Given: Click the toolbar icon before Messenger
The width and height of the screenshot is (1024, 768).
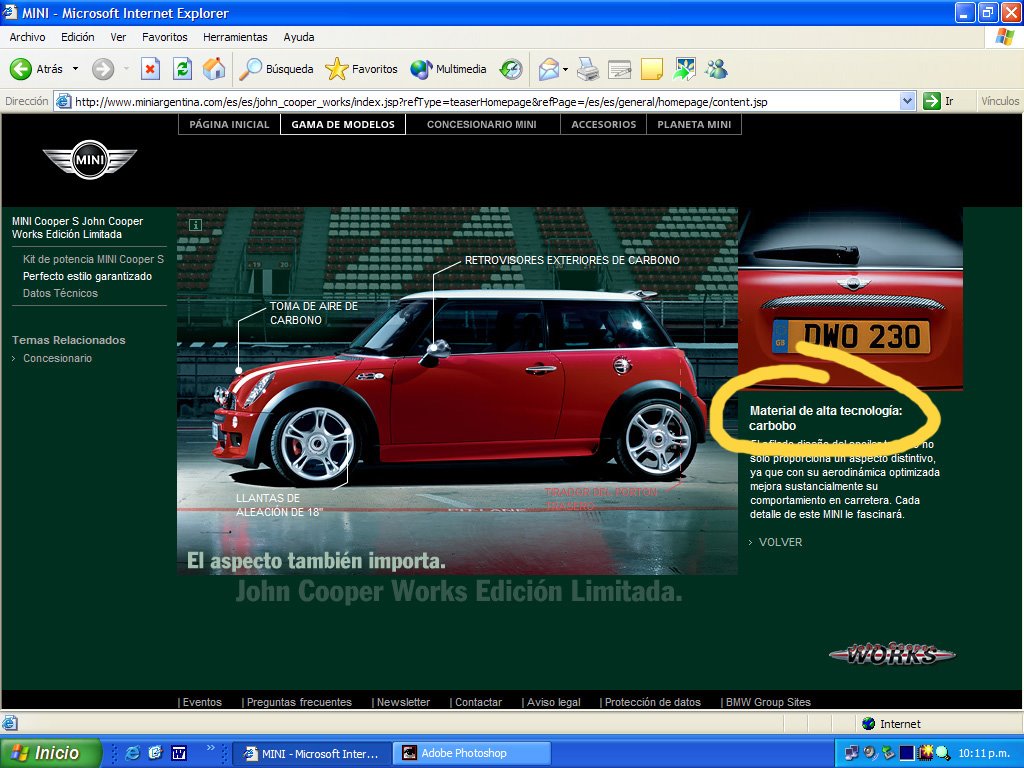Looking at the screenshot, I should pos(684,69).
